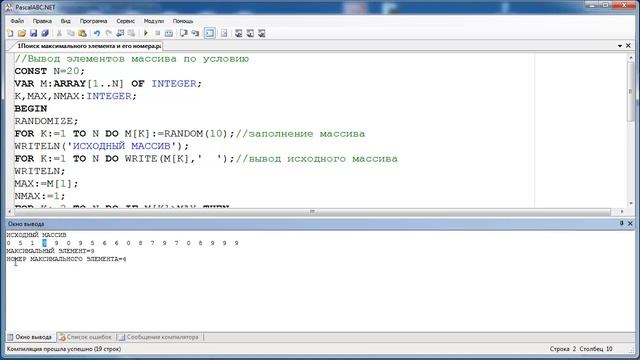The image size is (640, 360).
Task: Click the horizontal scrollbar right arrow
Action: tap(622, 211)
